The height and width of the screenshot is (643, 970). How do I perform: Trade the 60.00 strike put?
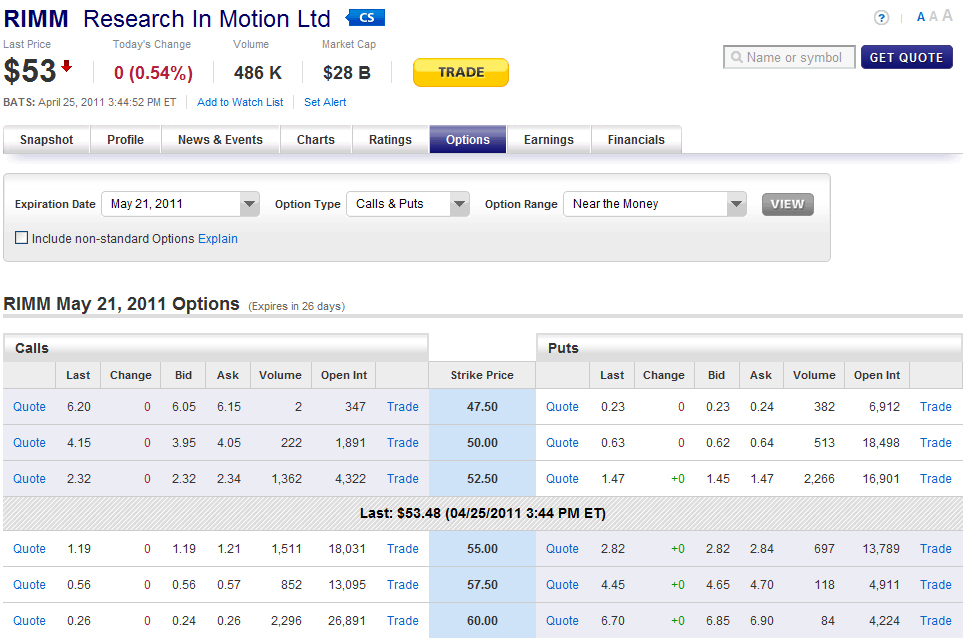935,620
